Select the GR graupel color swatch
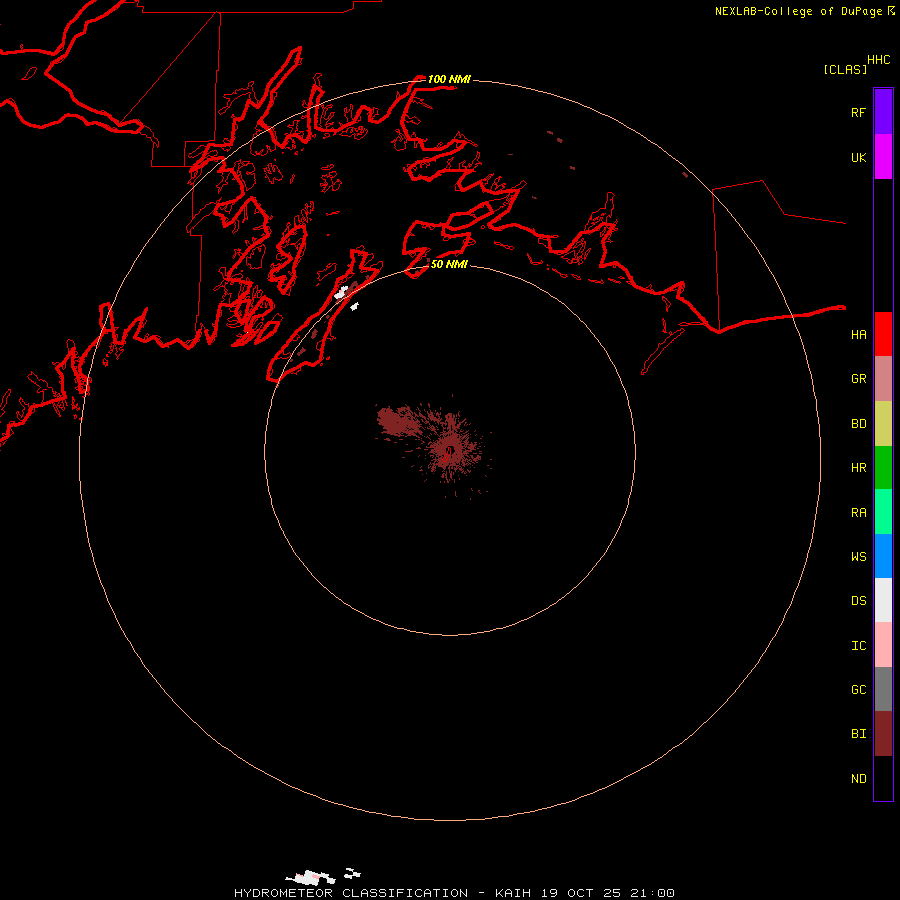900x900 pixels. [883, 379]
